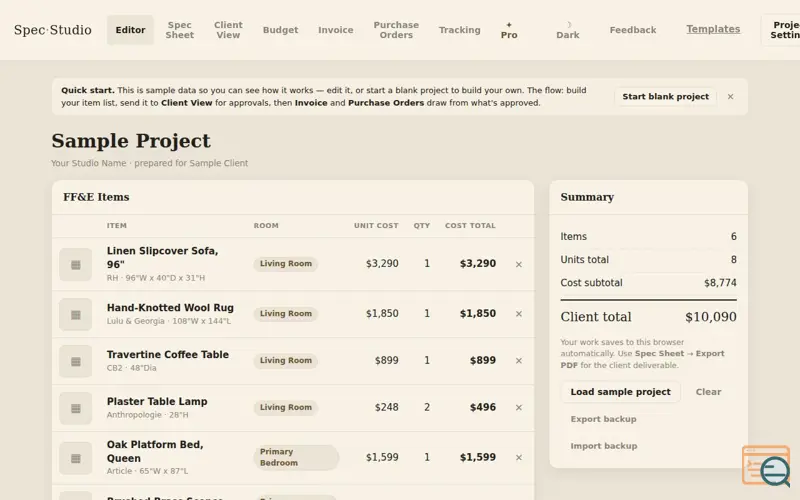
Task: Select Living Room tag for Travertine Coffee Table
Action: pyautogui.click(x=286, y=361)
